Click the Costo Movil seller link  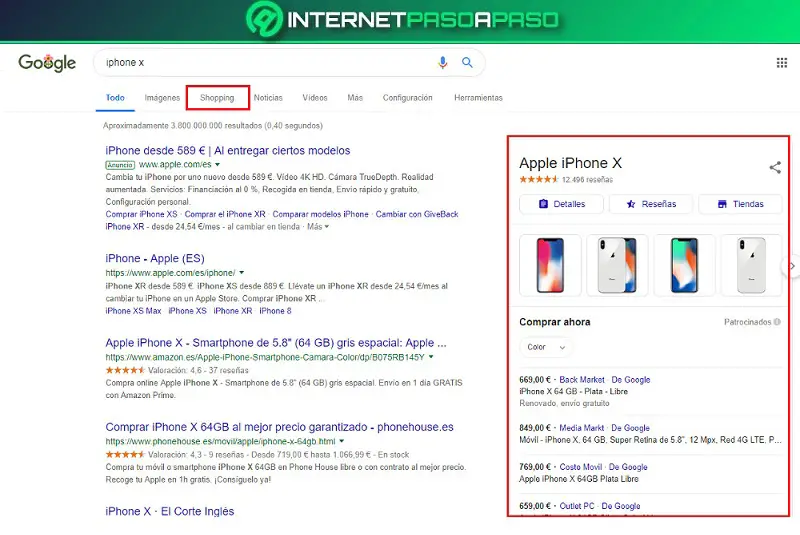(x=581, y=467)
